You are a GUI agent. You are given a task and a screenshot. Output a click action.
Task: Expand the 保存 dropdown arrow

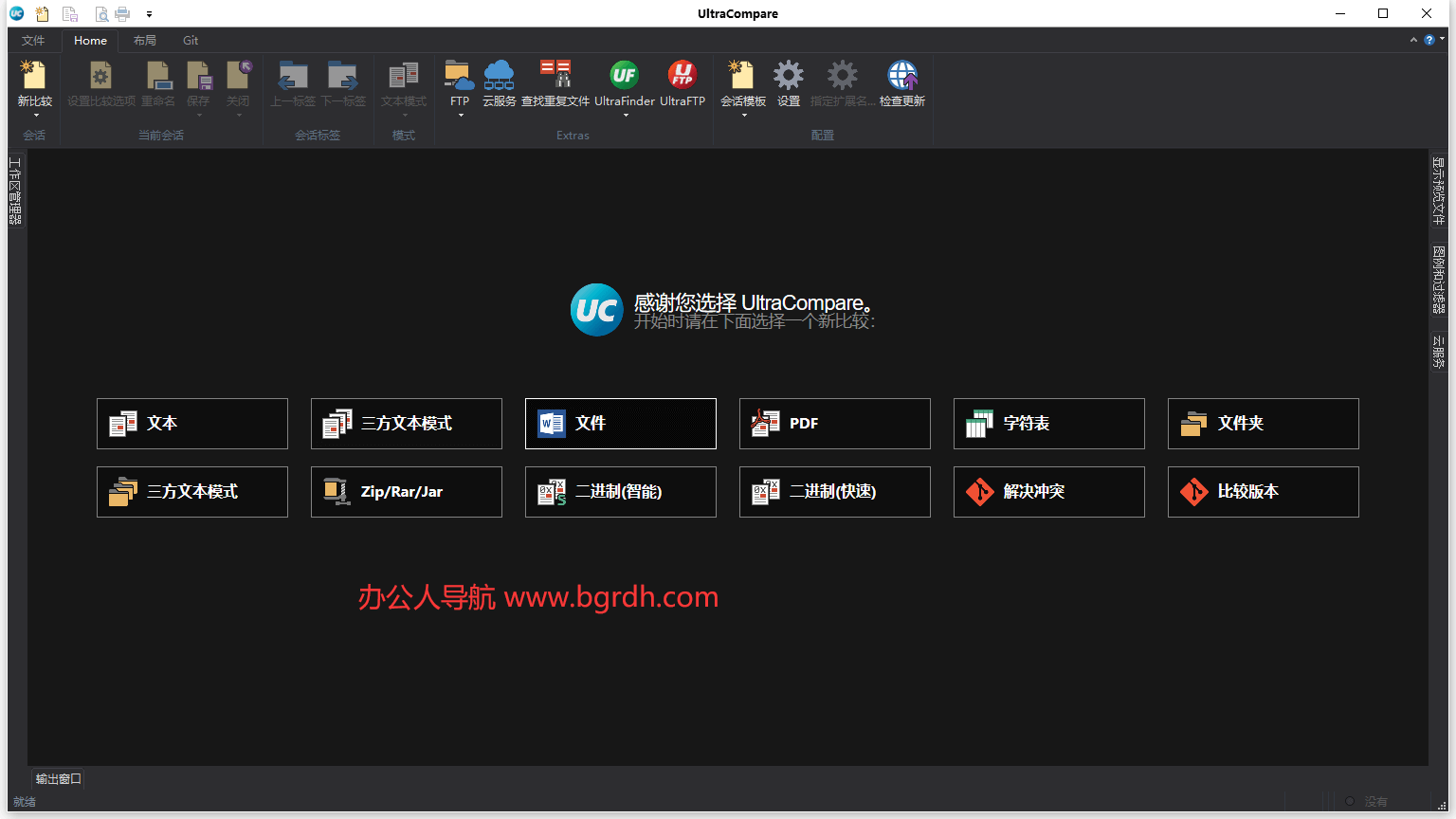pos(199,116)
